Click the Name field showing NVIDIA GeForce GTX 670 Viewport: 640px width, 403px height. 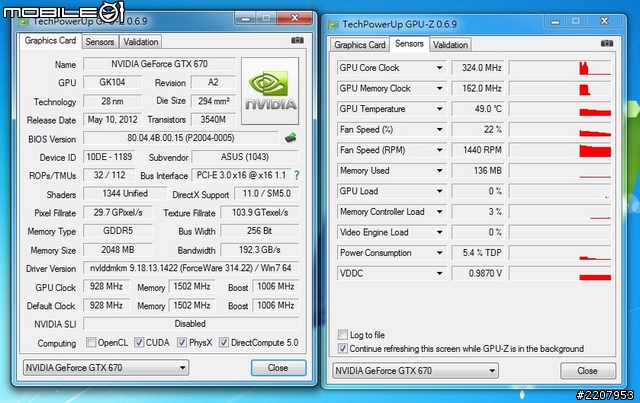pos(160,64)
